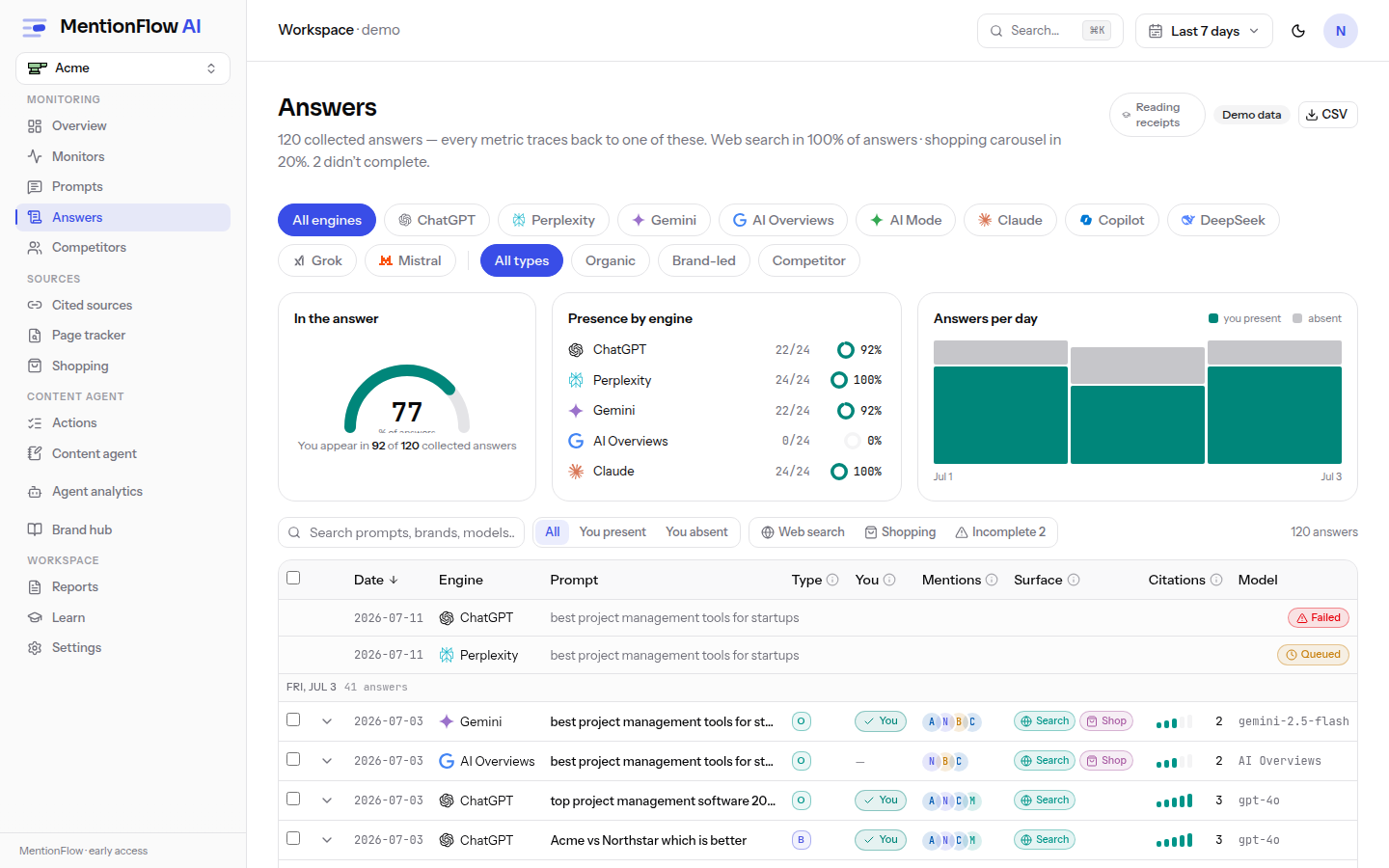Toggle dark mode moon icon
This screenshot has width=1389, height=868.
coord(1298,31)
